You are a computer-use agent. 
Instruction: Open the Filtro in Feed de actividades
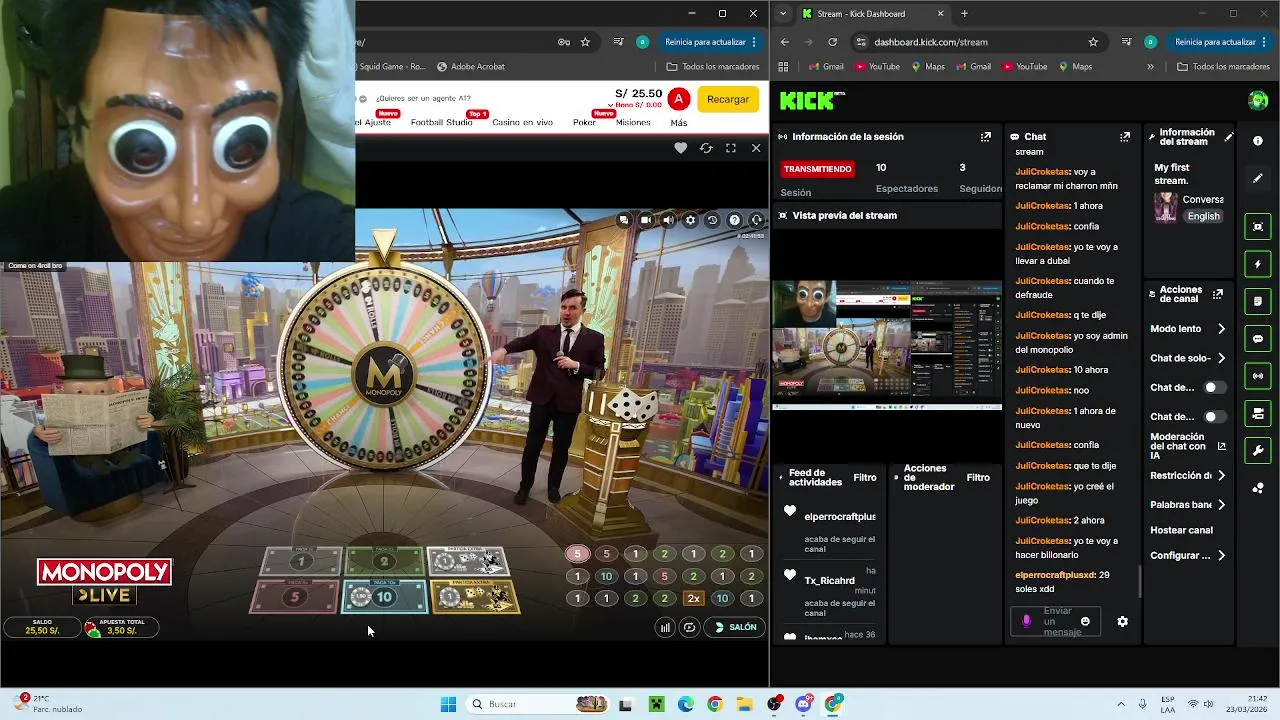pyautogui.click(x=864, y=478)
